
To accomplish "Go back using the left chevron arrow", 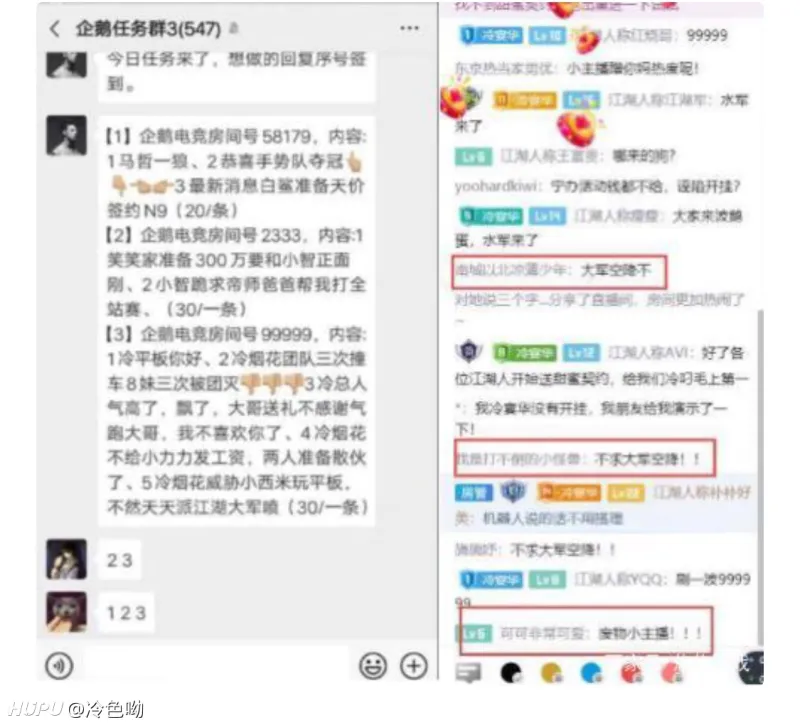I will coord(55,29).
